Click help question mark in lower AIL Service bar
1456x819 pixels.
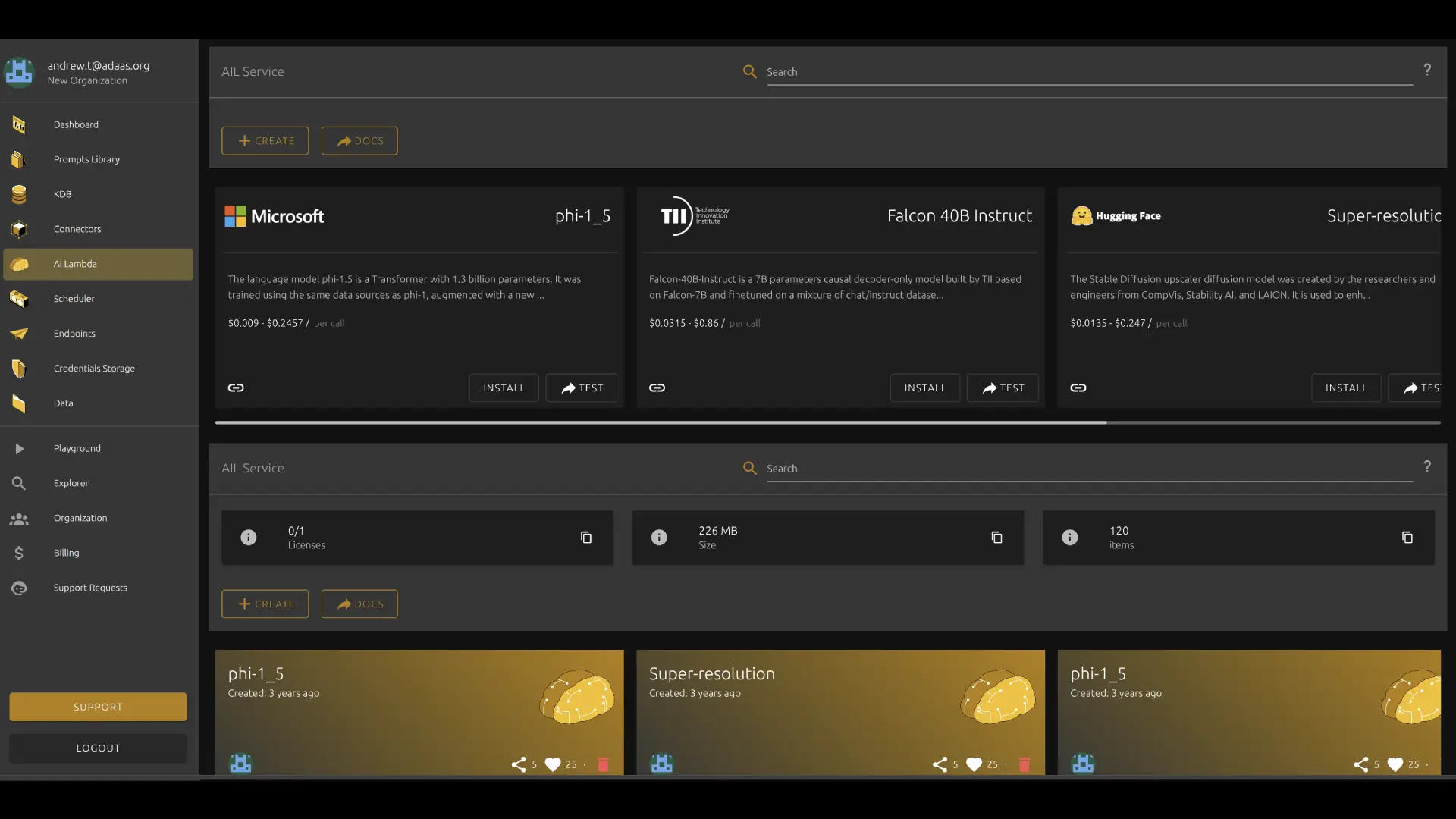click(x=1427, y=466)
